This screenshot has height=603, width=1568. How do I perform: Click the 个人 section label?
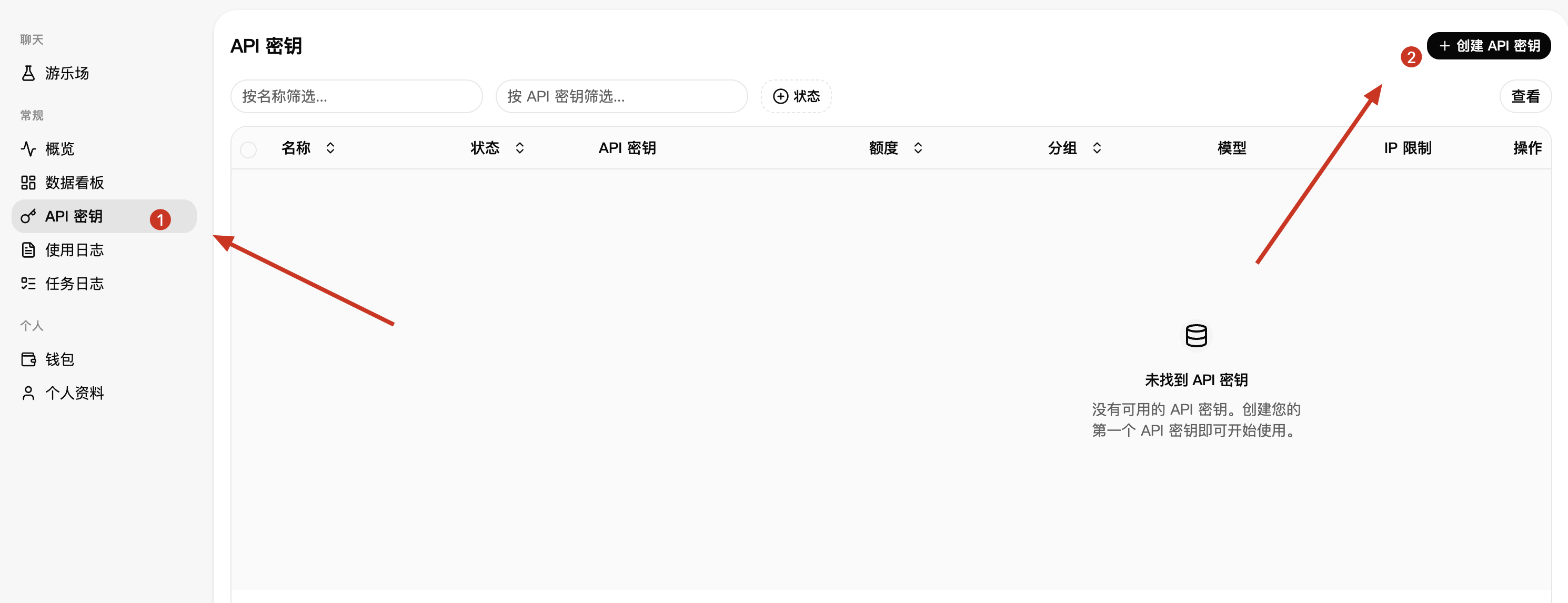32,326
